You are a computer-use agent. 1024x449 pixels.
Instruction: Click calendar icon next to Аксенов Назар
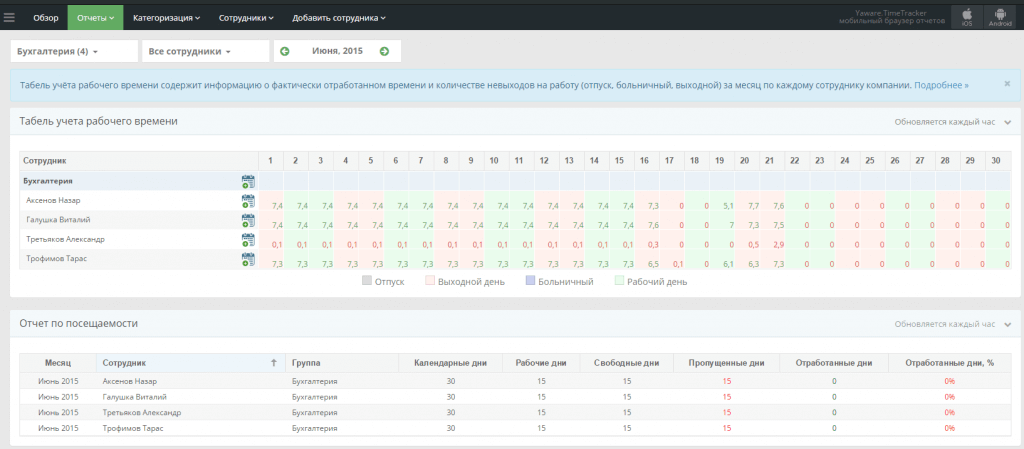pyautogui.click(x=248, y=201)
